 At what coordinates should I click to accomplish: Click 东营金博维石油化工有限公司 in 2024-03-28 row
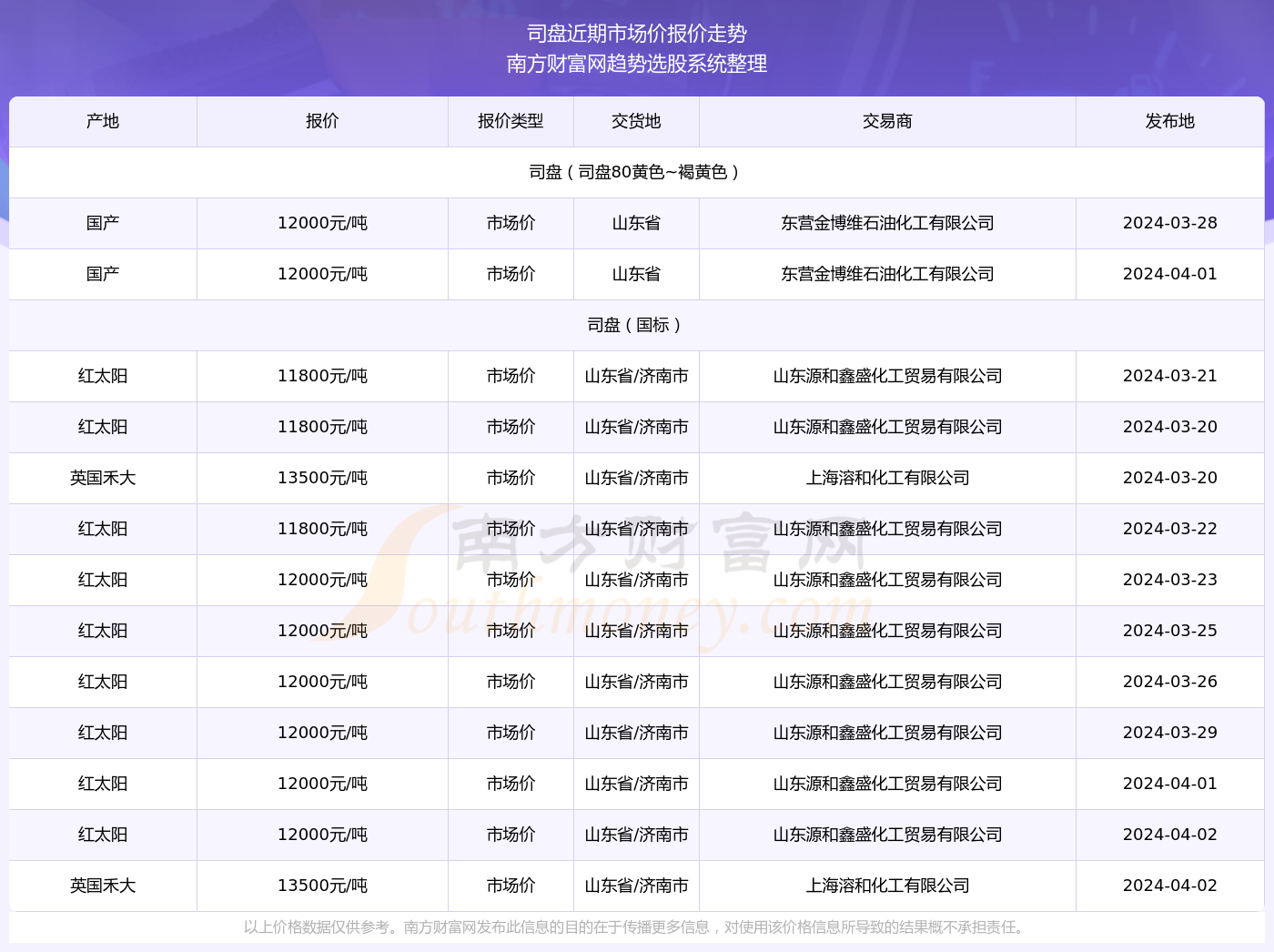[x=887, y=223]
